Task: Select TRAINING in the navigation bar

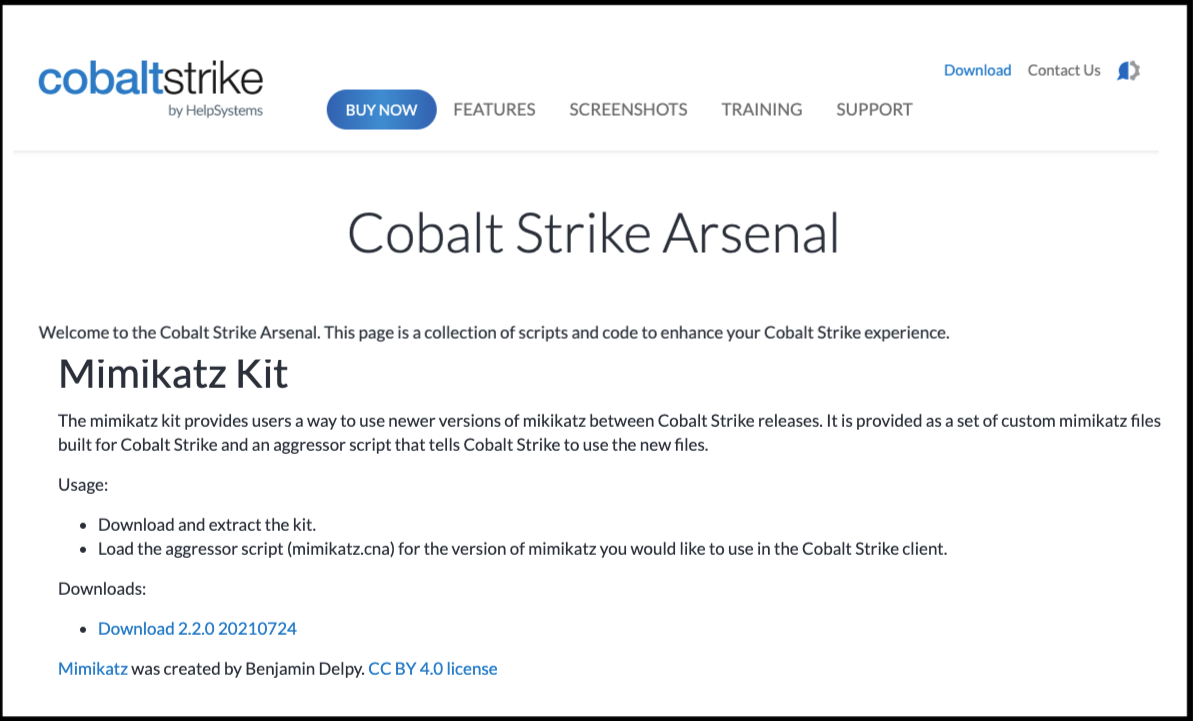Action: click(761, 110)
